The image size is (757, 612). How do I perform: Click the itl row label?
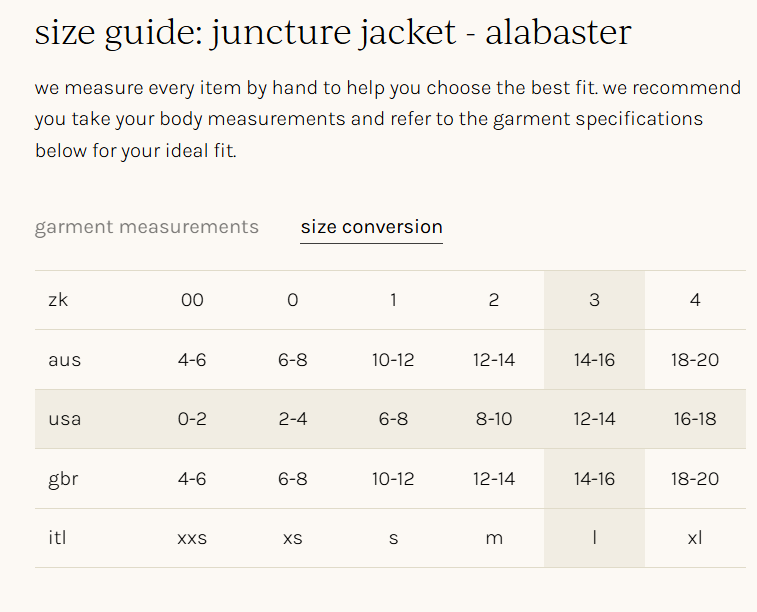click(56, 538)
